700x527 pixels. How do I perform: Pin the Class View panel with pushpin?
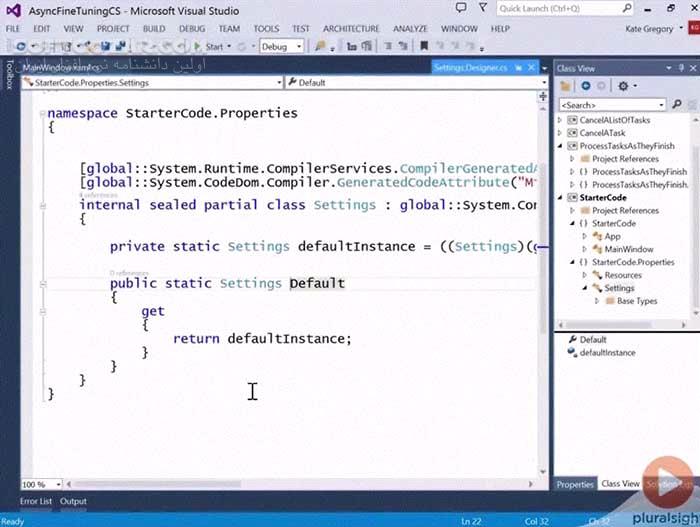point(681,68)
